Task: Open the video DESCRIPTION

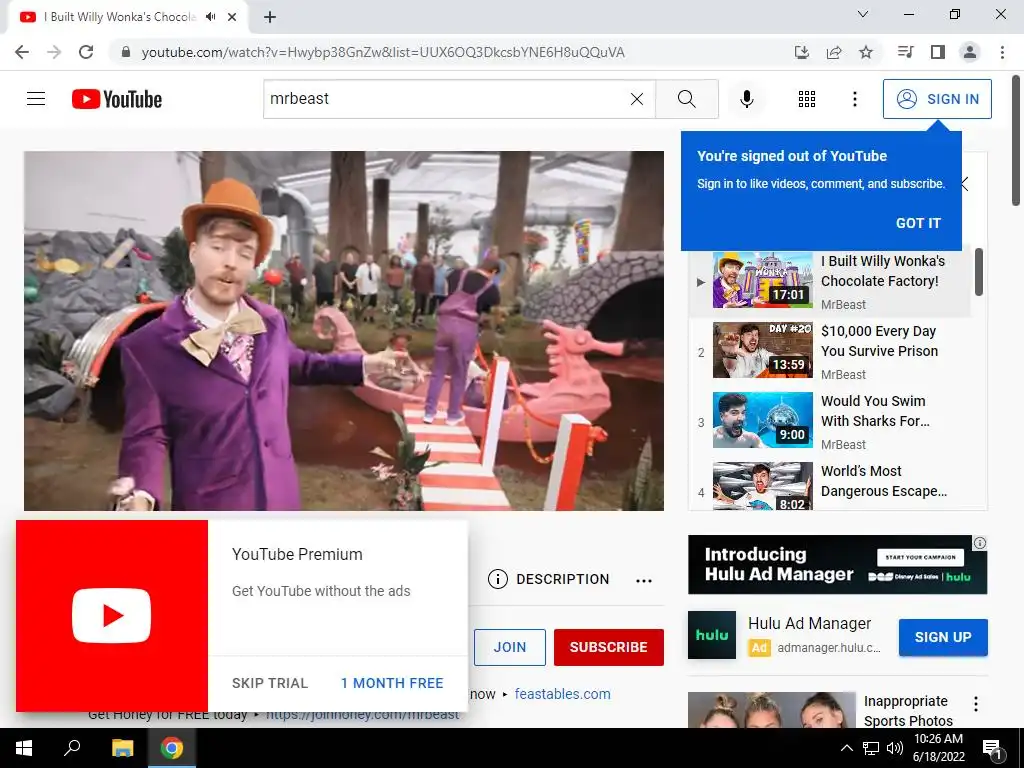Action: point(549,579)
